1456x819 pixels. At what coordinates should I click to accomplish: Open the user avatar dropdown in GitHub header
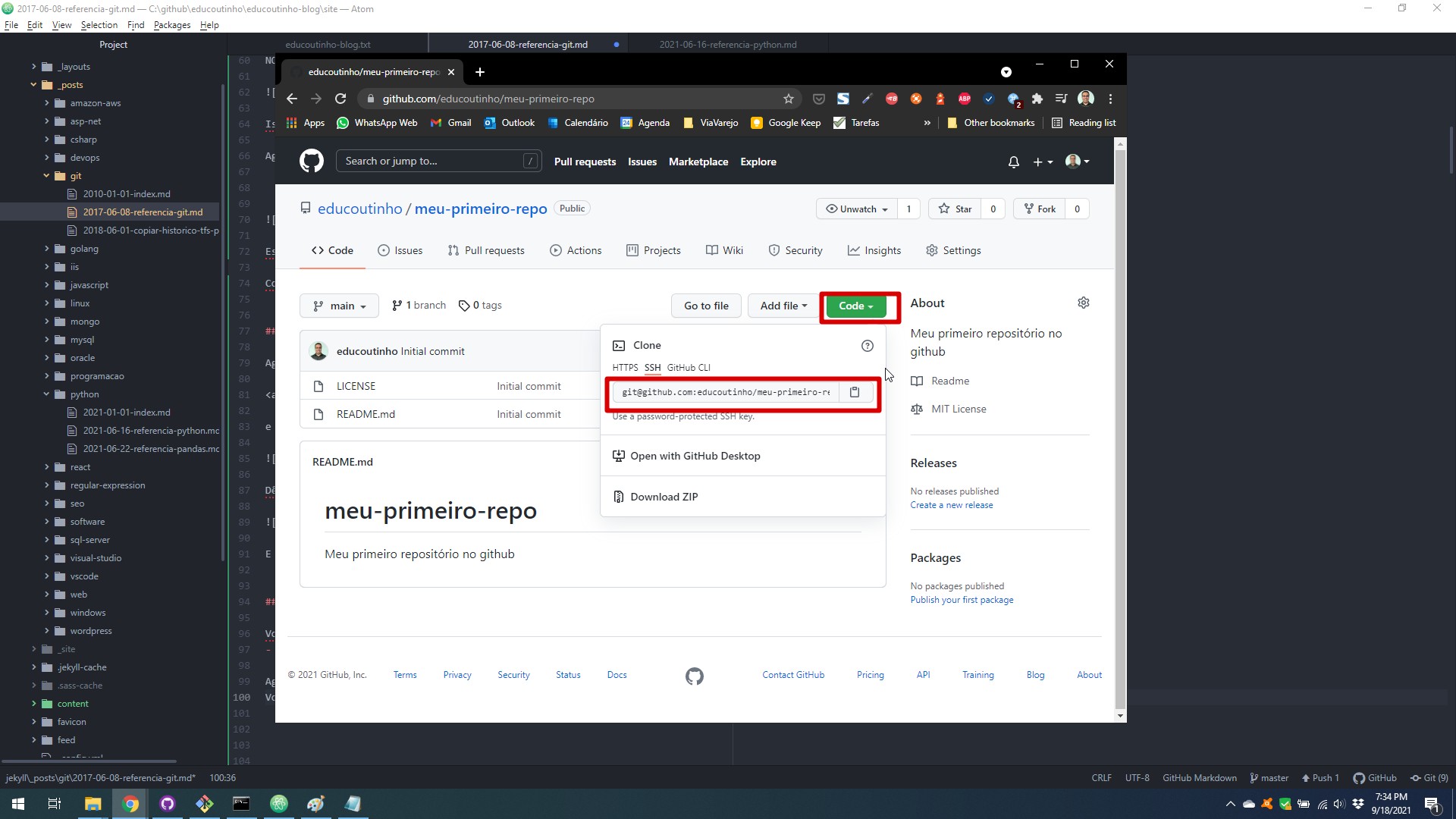click(1078, 162)
